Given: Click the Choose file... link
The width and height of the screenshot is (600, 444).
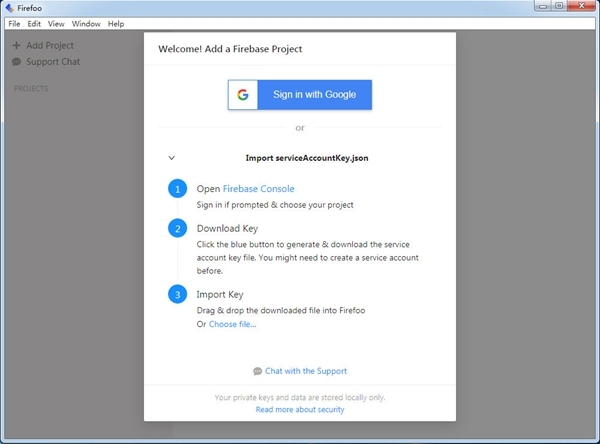Looking at the screenshot, I should [x=232, y=324].
